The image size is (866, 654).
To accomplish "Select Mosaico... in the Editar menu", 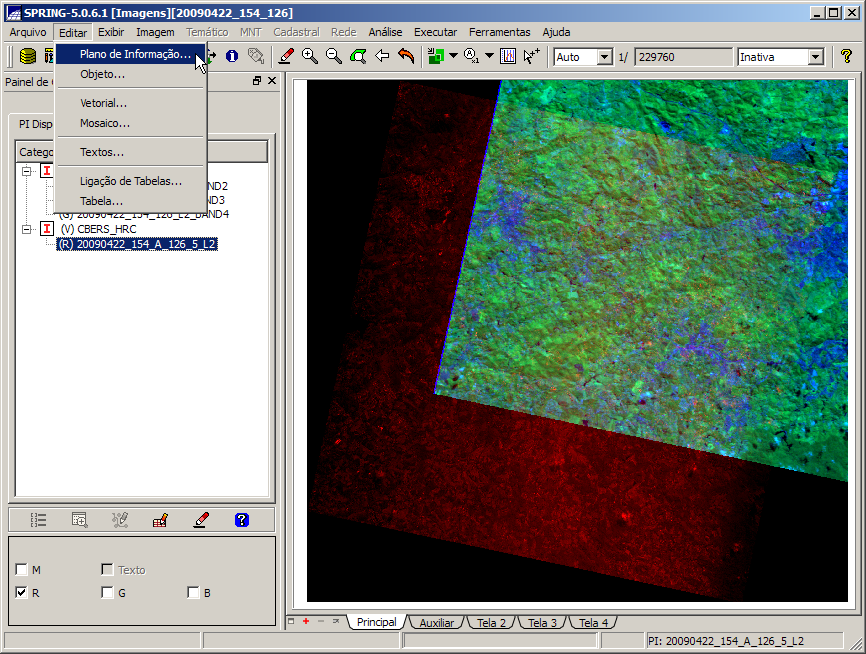I will coord(105,123).
